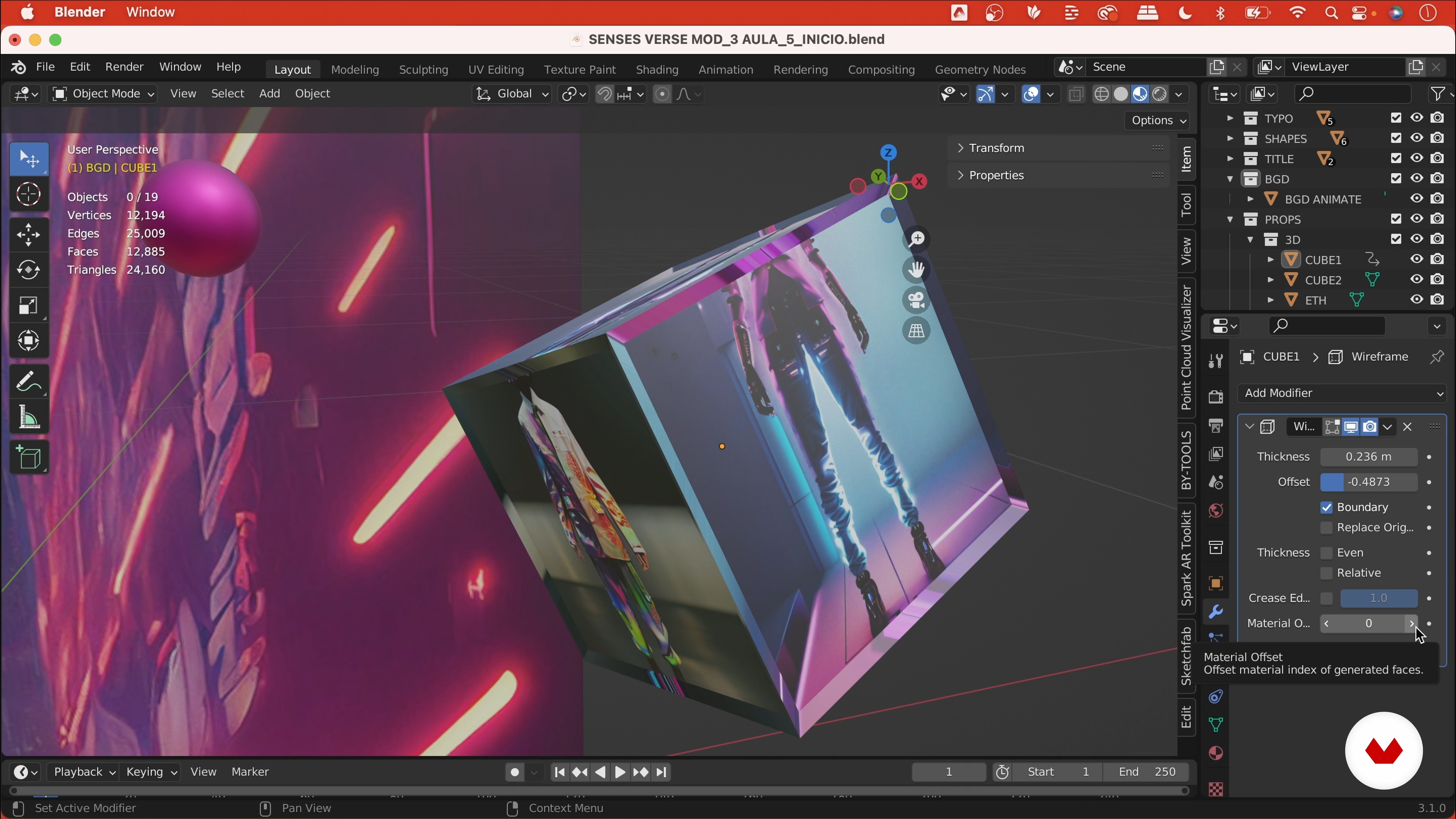Expand the Transform panel

coord(996,148)
